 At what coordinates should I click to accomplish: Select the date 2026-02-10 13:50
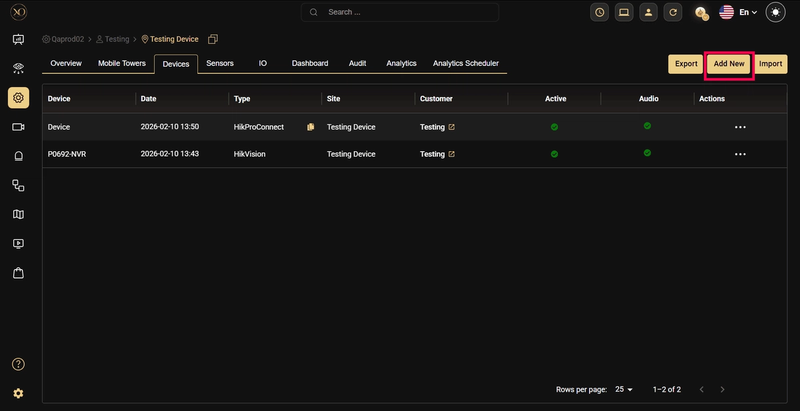pos(170,127)
